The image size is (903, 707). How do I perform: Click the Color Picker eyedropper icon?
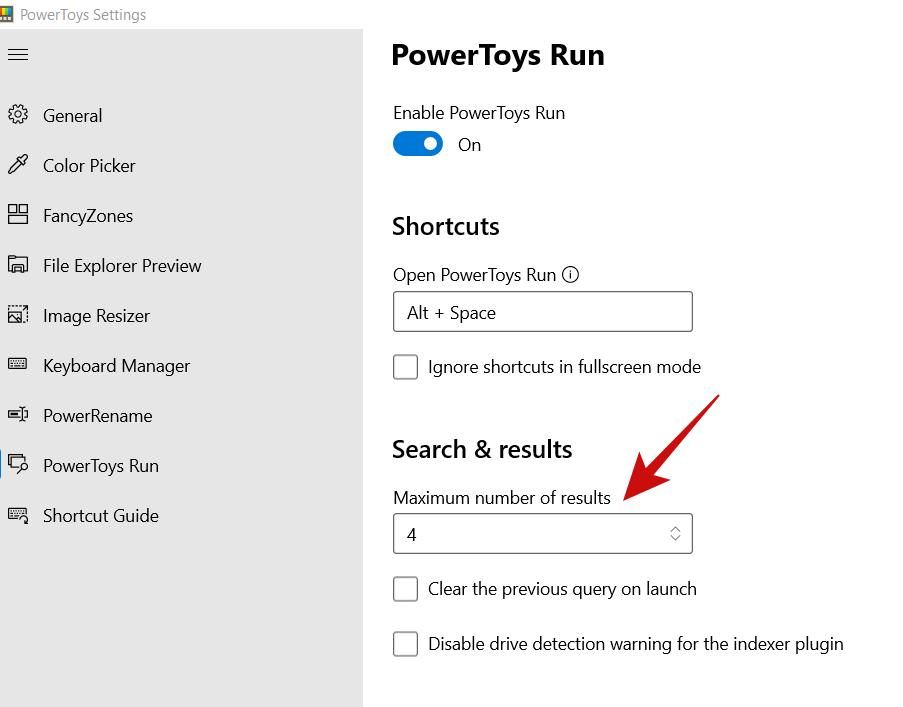[18, 165]
